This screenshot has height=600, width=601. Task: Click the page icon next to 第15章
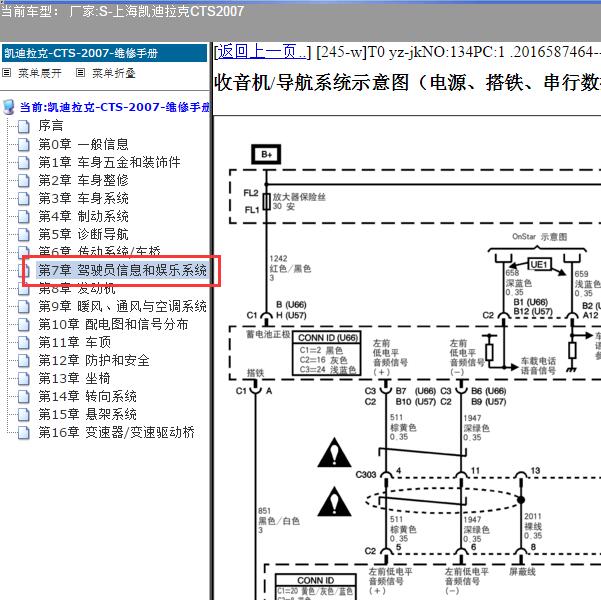[24, 415]
